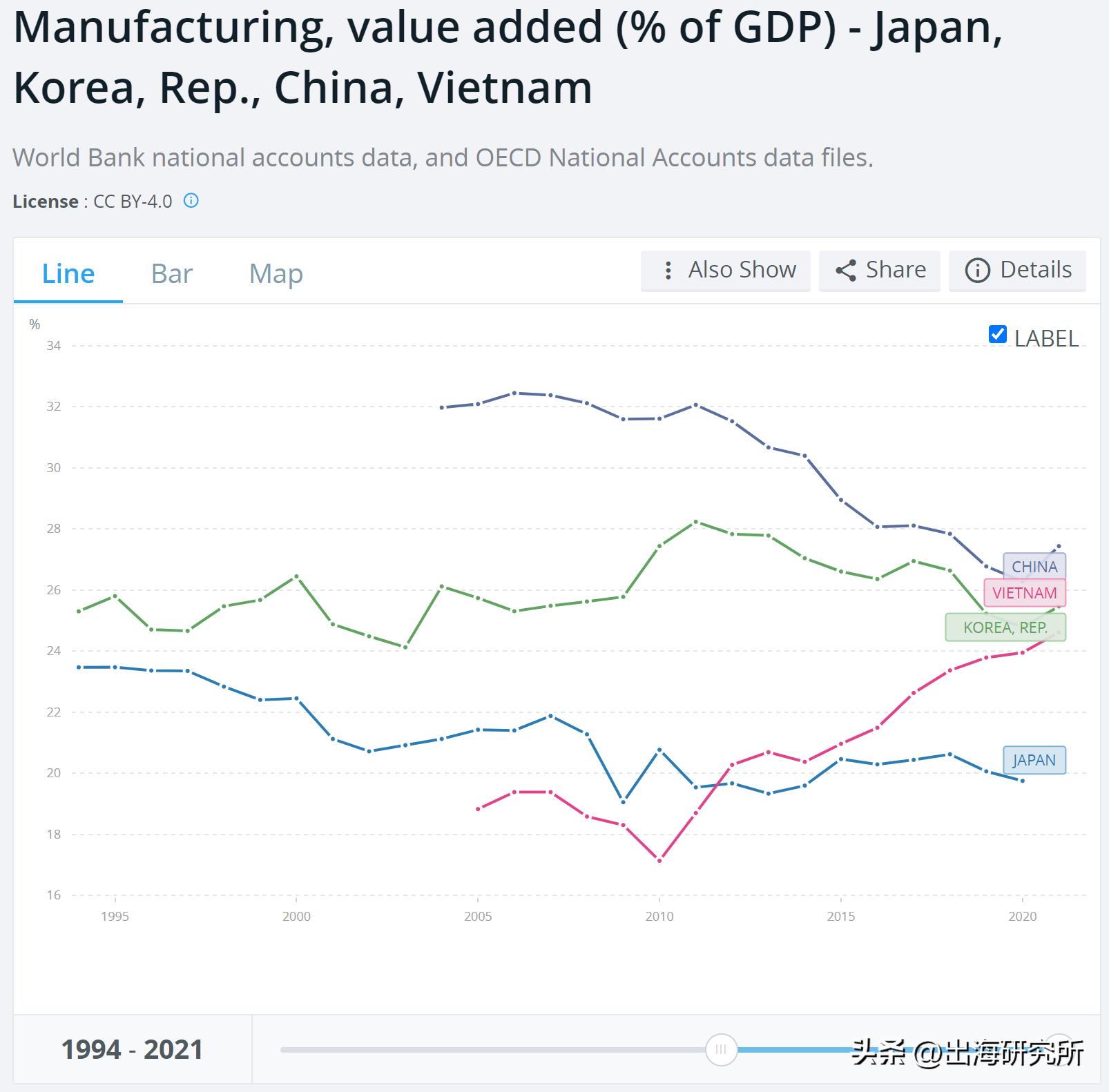Click the three-dot Also Show icon
The image size is (1109, 1092).
tap(668, 270)
